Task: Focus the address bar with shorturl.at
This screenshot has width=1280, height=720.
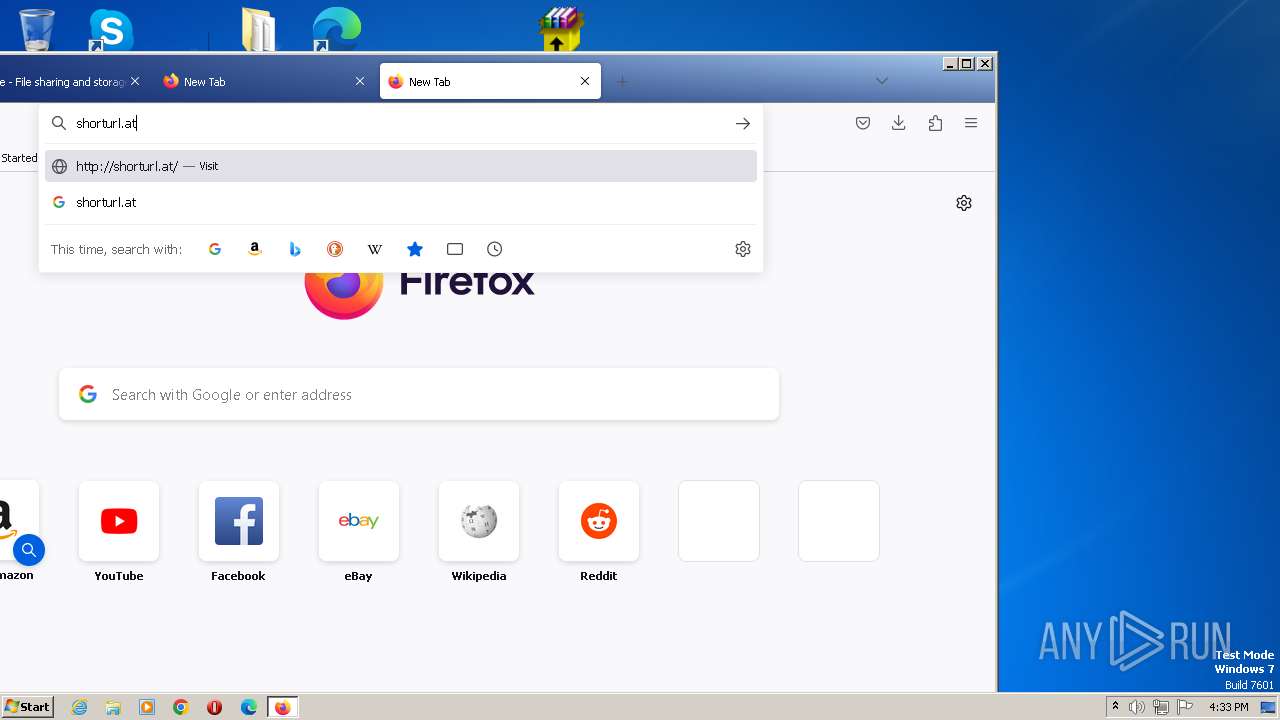Action: tap(400, 123)
